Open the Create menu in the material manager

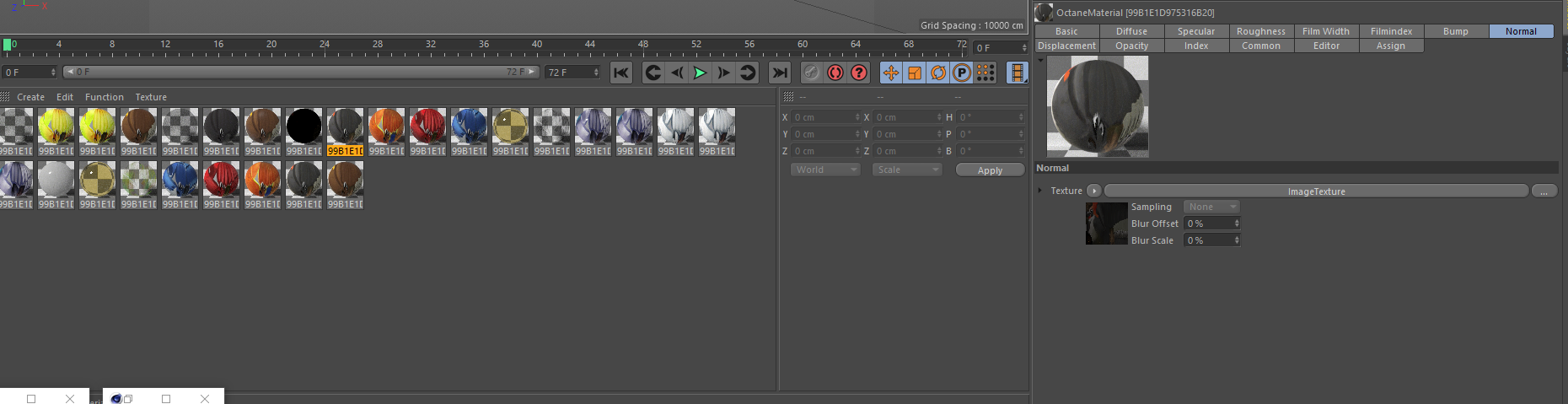point(30,97)
